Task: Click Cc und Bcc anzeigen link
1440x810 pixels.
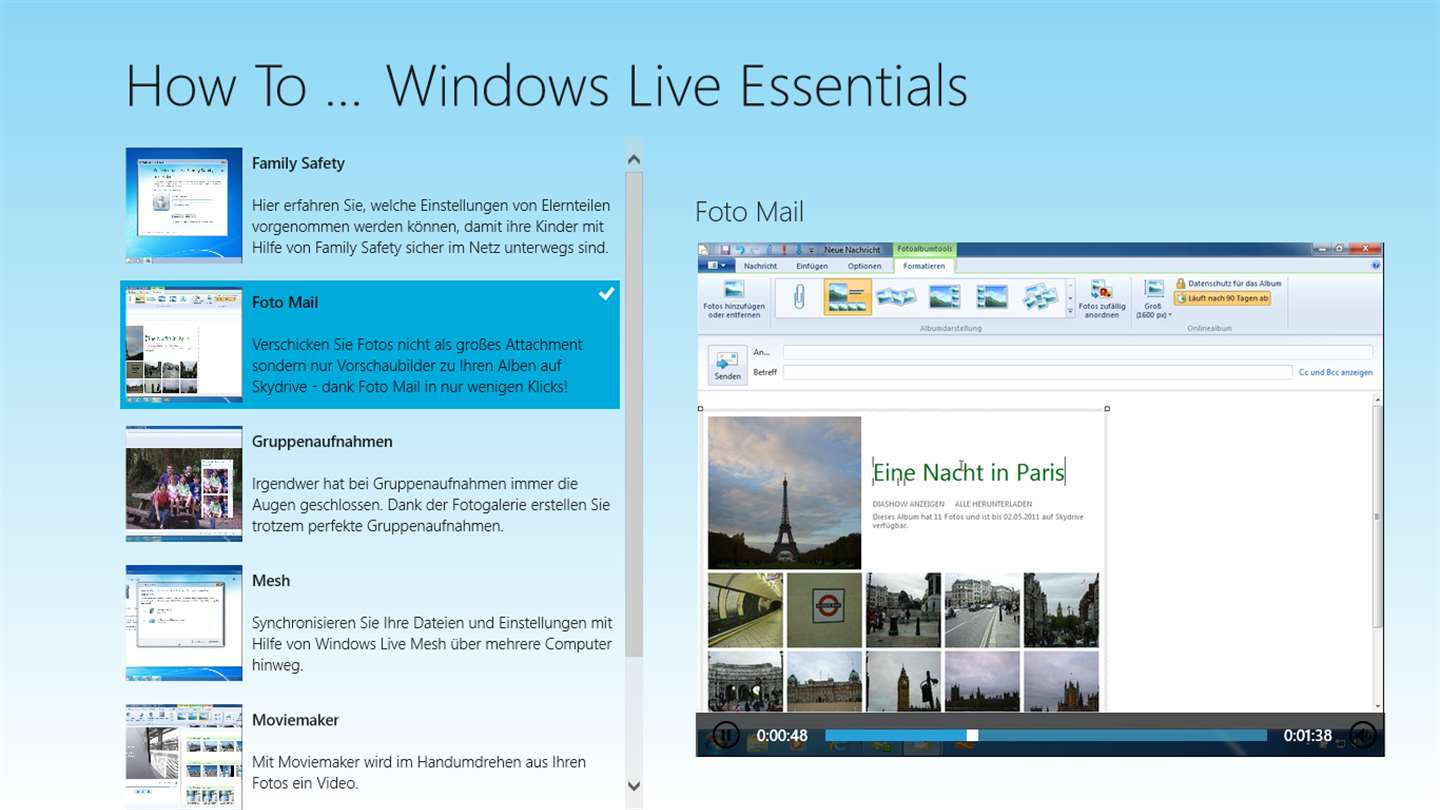Action: coord(1335,372)
